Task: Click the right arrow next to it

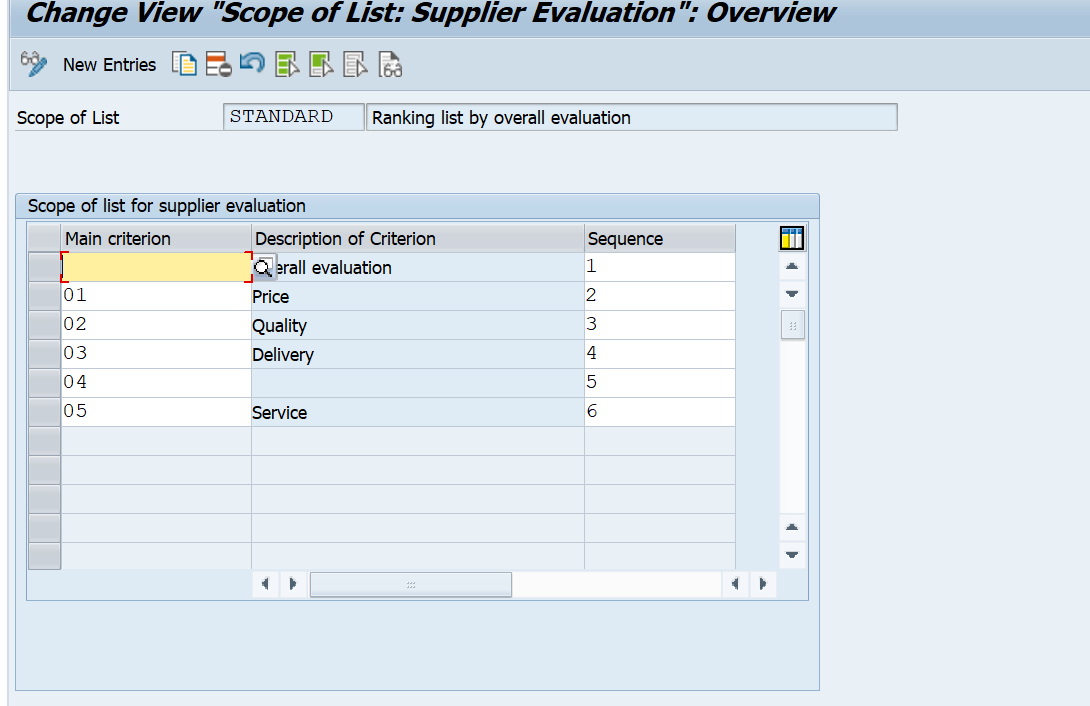Action: point(293,584)
